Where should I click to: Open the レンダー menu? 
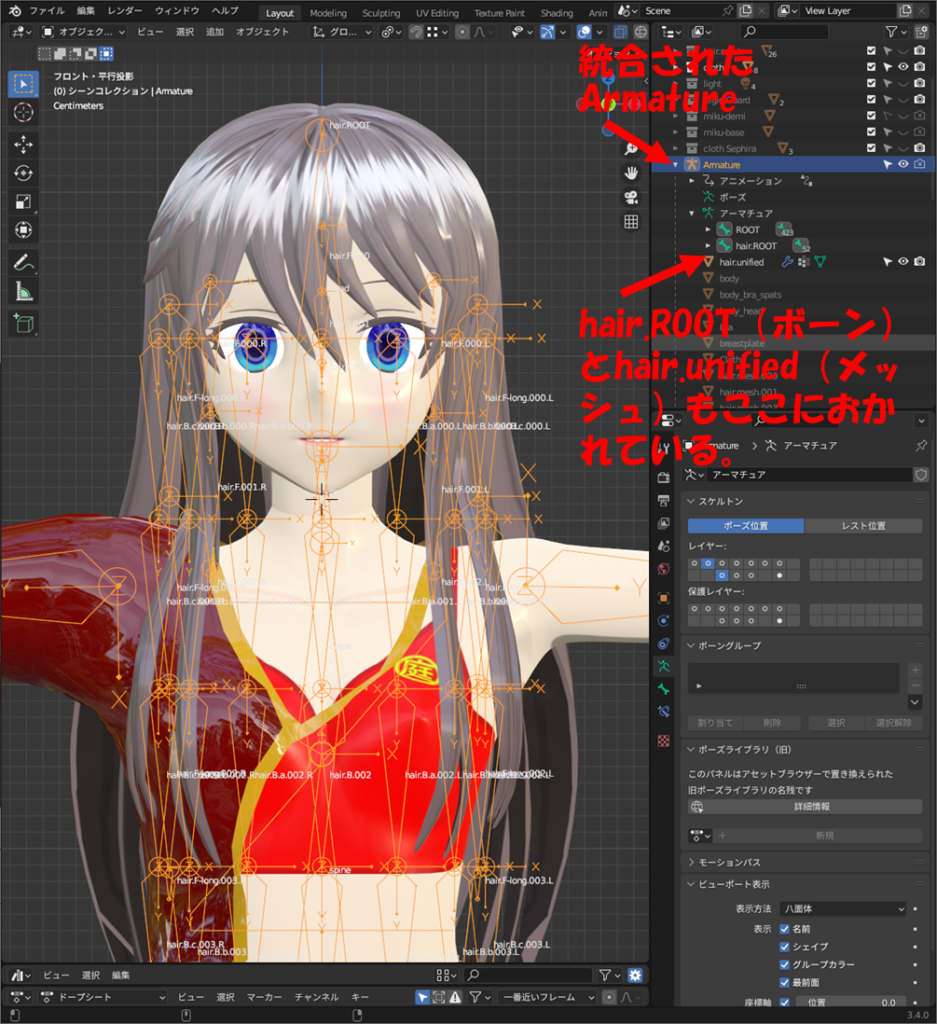tap(125, 10)
